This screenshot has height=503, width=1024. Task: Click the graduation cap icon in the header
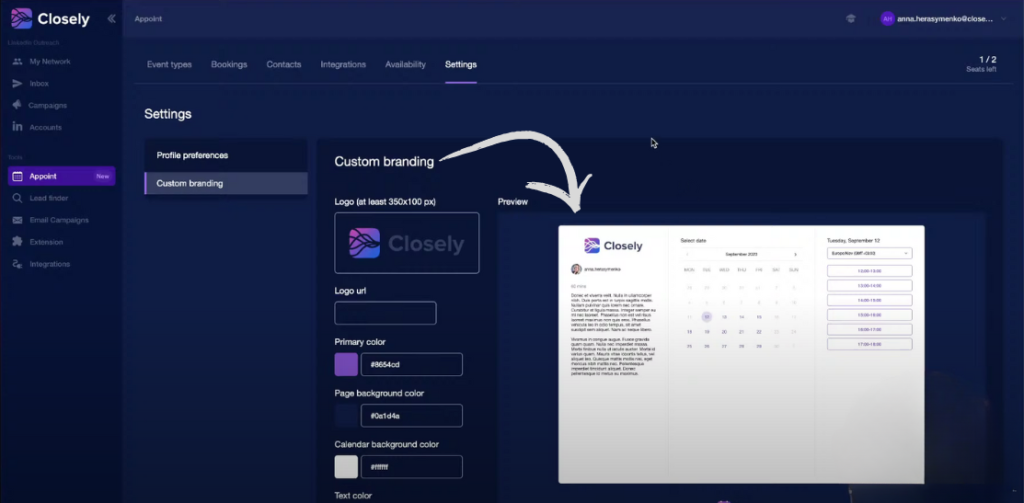(x=850, y=19)
